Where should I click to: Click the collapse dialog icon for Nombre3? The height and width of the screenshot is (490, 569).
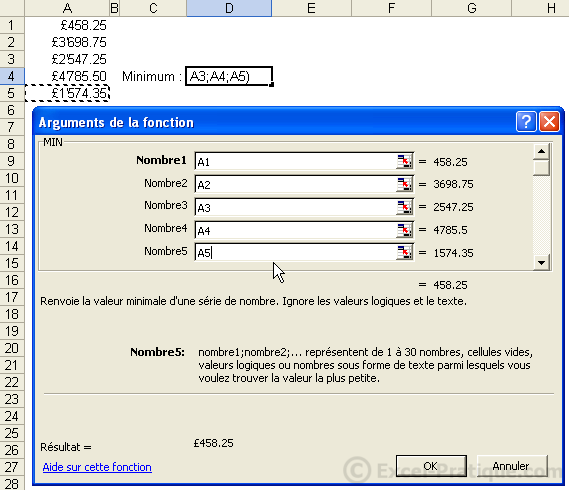pyautogui.click(x=404, y=207)
